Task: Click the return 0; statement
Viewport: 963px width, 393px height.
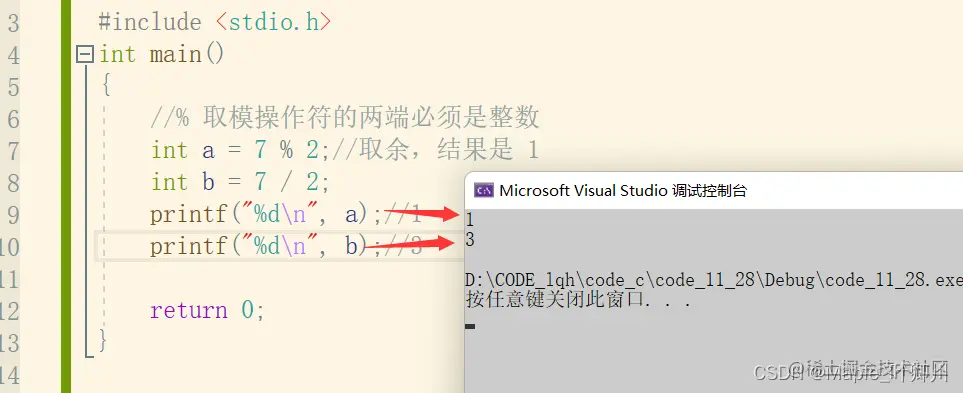Action: 208,310
